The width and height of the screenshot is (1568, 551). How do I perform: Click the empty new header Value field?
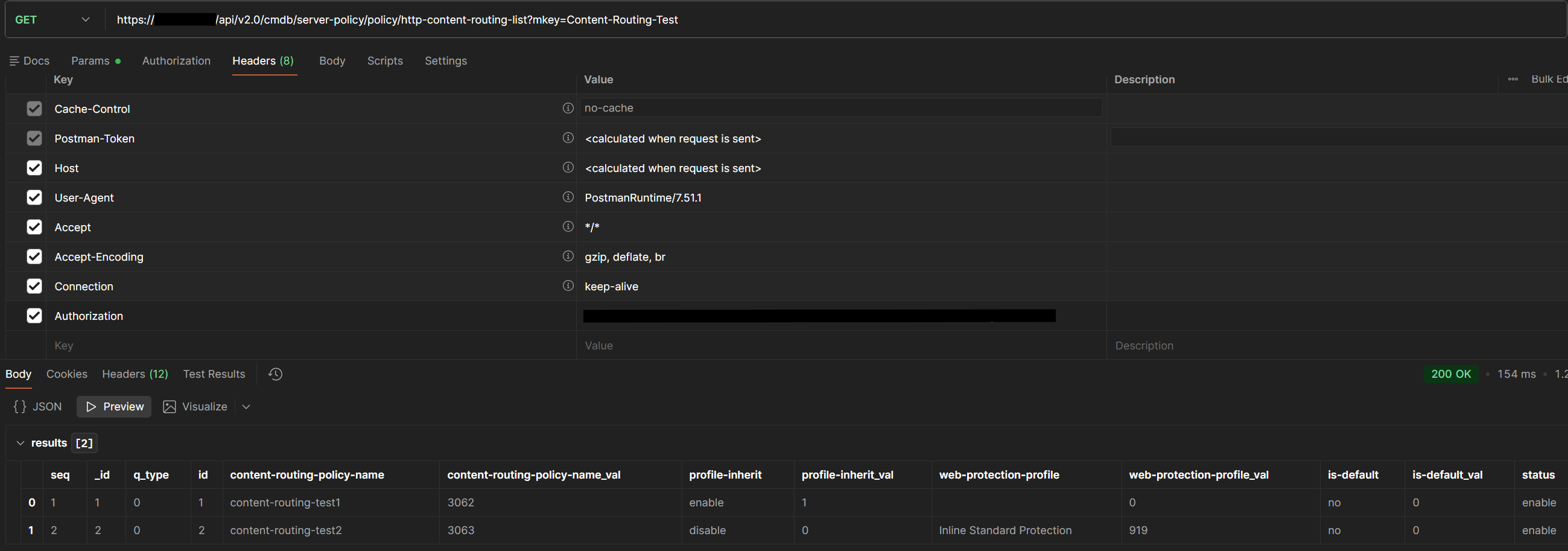click(841, 345)
